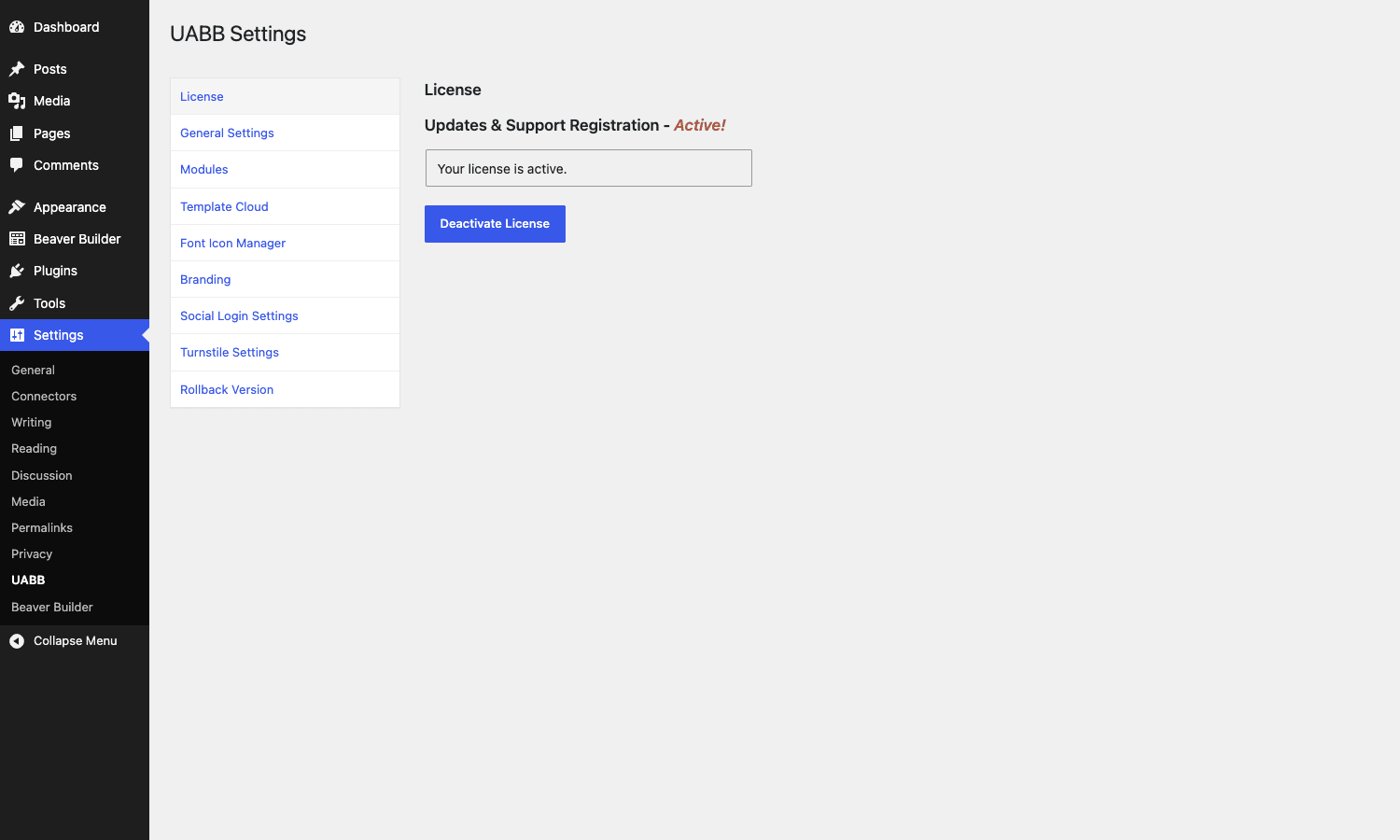This screenshot has width=1400, height=840.
Task: Open Writing settings submenu
Action: coord(31,423)
